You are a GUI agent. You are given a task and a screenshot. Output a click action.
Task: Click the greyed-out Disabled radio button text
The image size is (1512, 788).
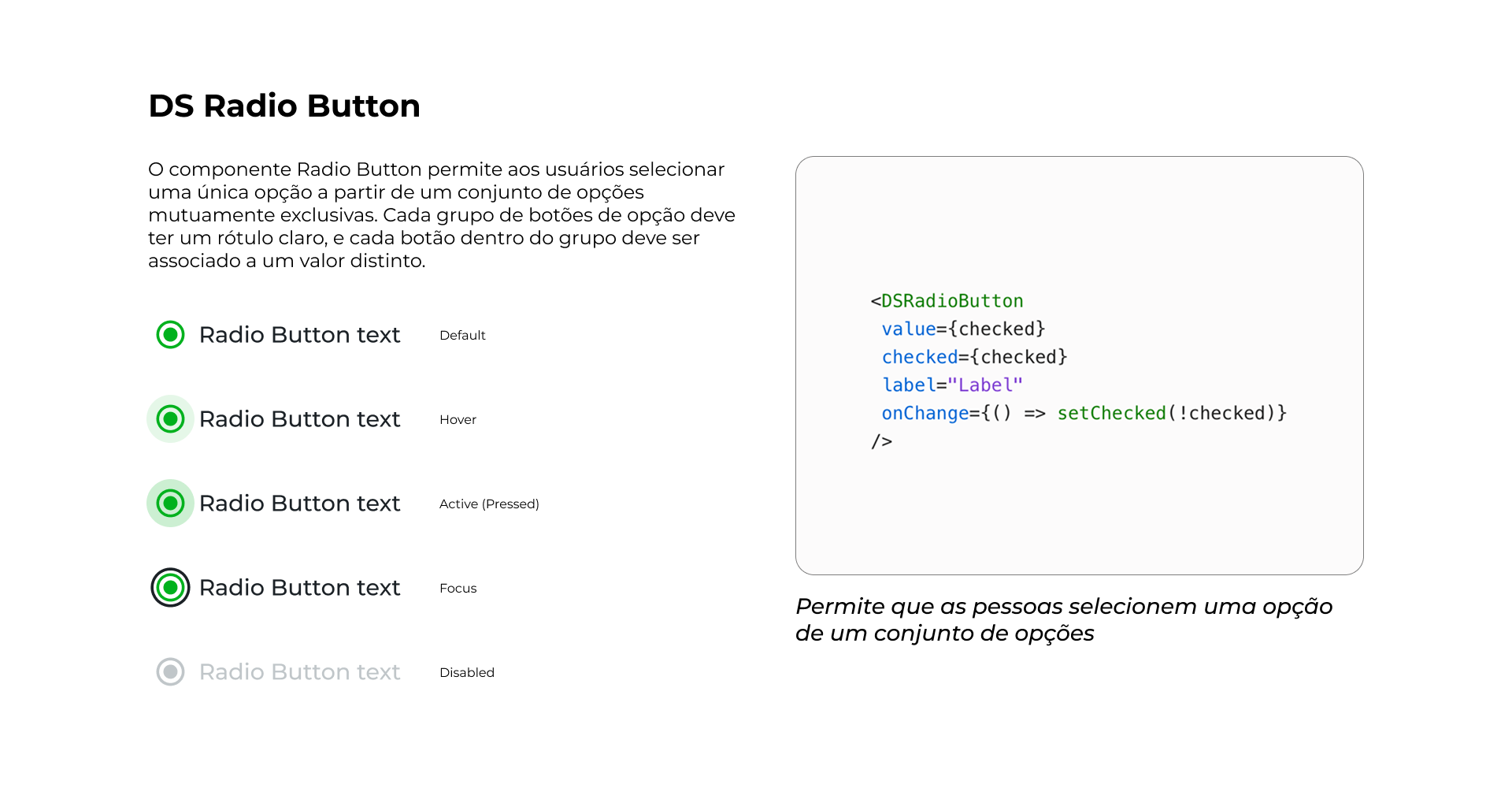click(x=299, y=672)
